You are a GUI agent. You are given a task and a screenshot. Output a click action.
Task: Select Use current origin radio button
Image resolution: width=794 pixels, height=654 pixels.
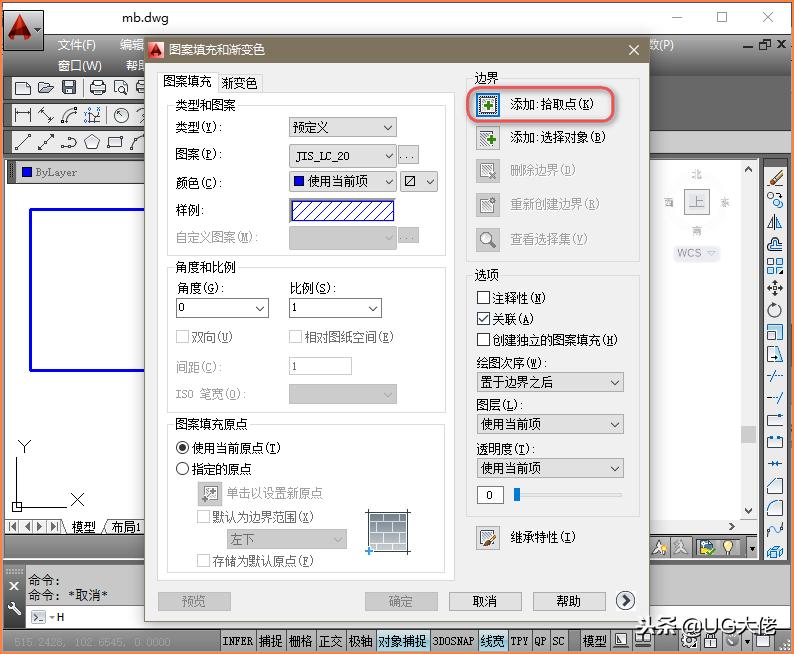pos(182,448)
